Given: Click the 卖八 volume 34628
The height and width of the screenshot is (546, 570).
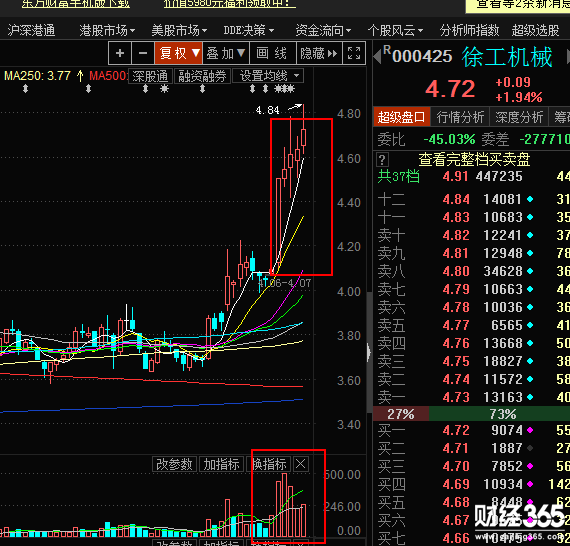Looking at the screenshot, I should tap(503, 271).
